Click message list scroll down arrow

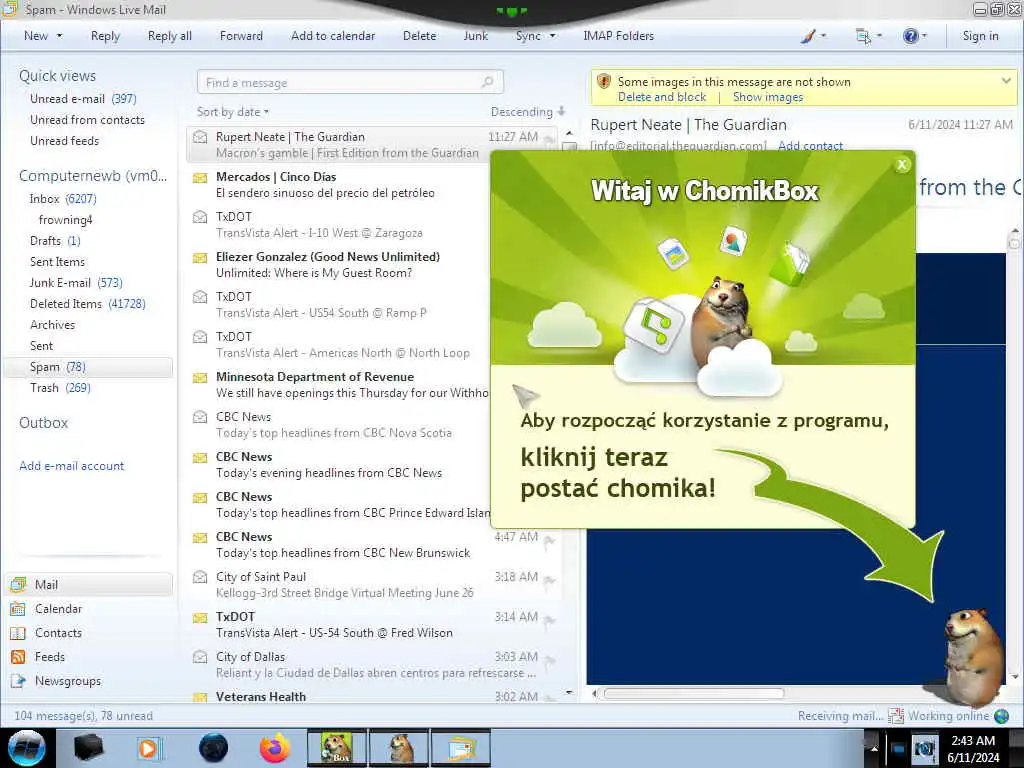click(569, 692)
